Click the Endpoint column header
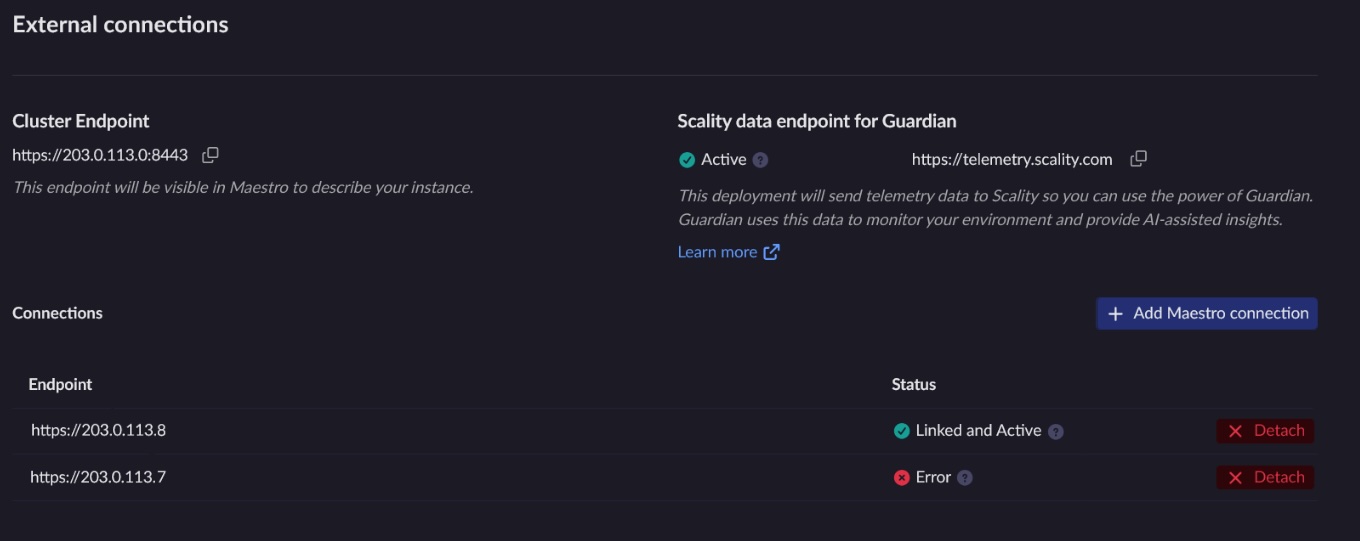The image size is (1360, 541). 60,384
